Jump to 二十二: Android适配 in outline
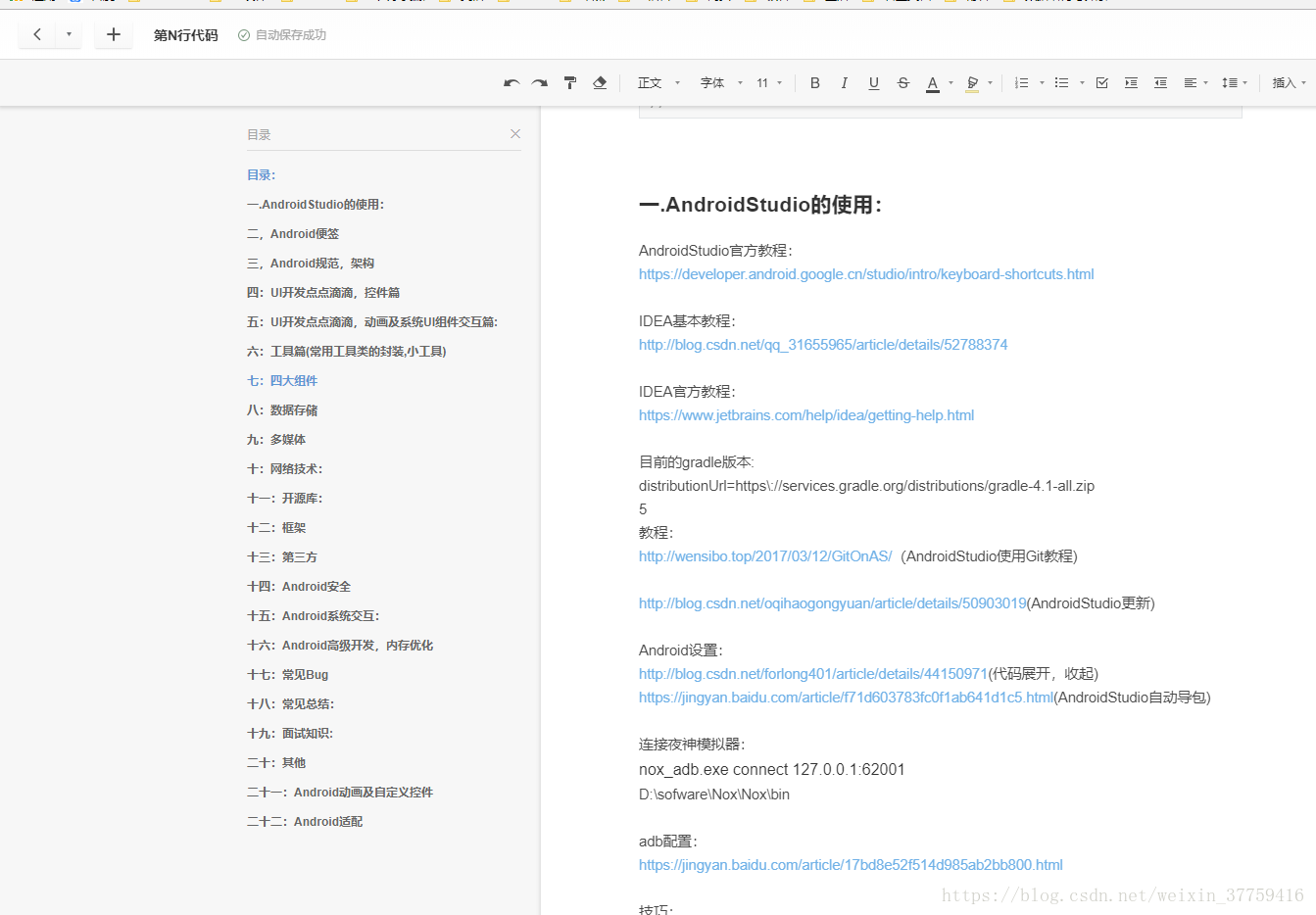This screenshot has height=915, width=1316. (x=305, y=822)
